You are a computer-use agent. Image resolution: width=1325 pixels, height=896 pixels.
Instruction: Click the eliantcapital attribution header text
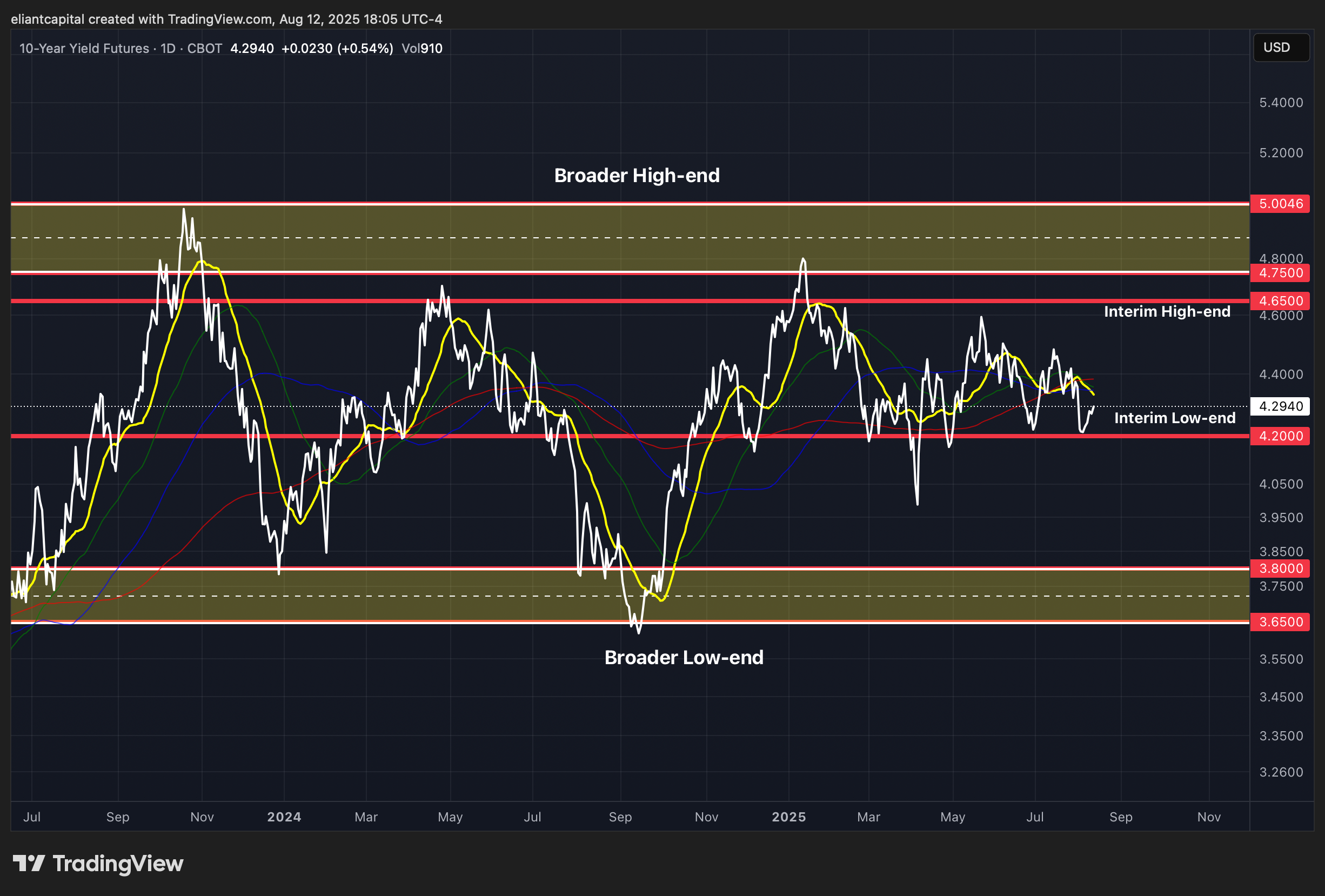point(226,19)
